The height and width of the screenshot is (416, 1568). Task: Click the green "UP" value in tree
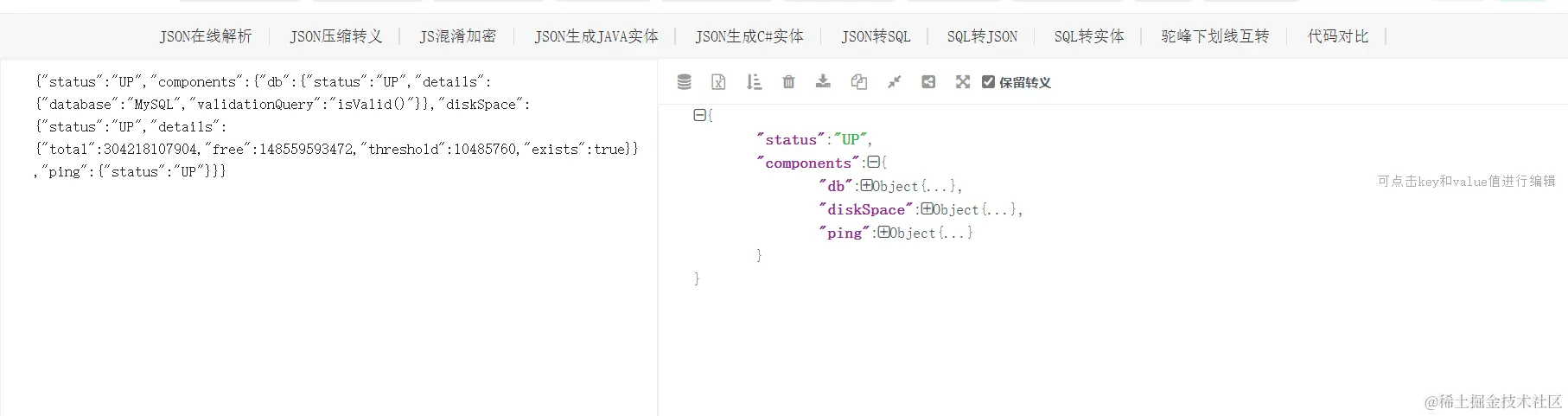[851, 139]
